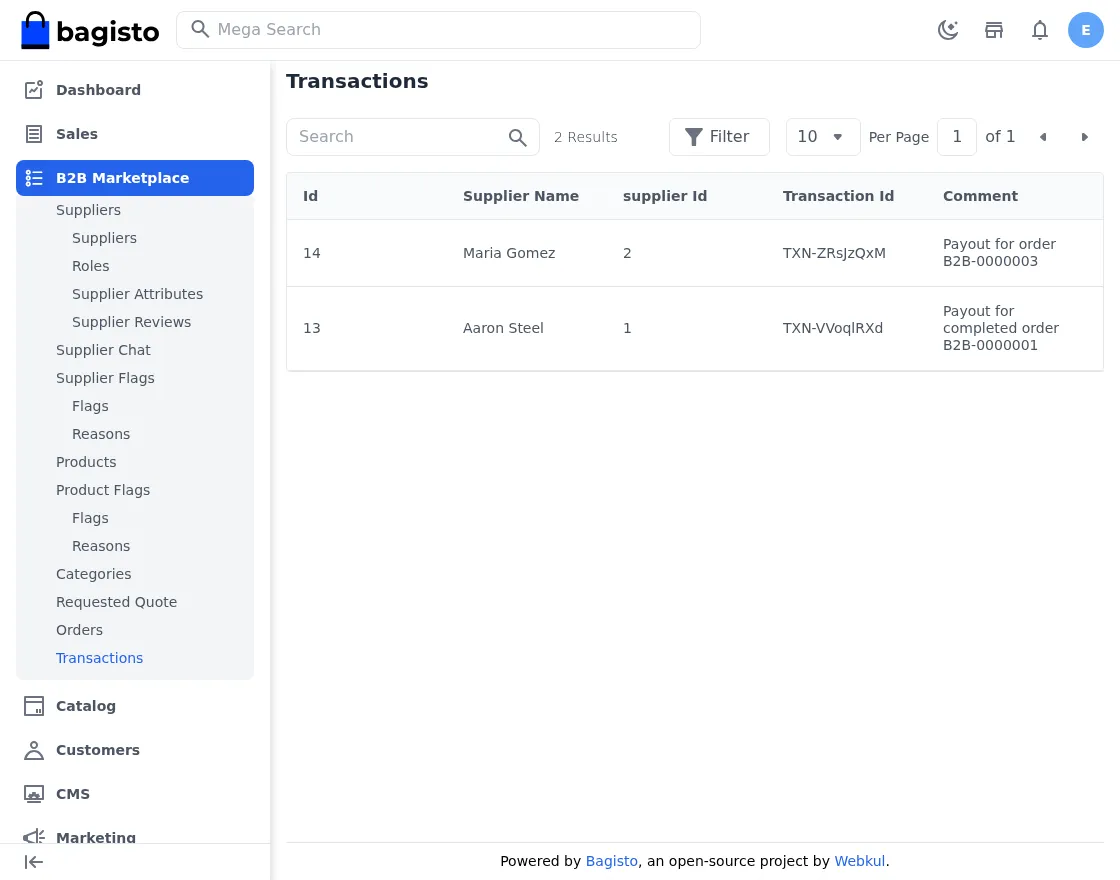Sort by Id column header
1120x880 pixels.
point(311,196)
